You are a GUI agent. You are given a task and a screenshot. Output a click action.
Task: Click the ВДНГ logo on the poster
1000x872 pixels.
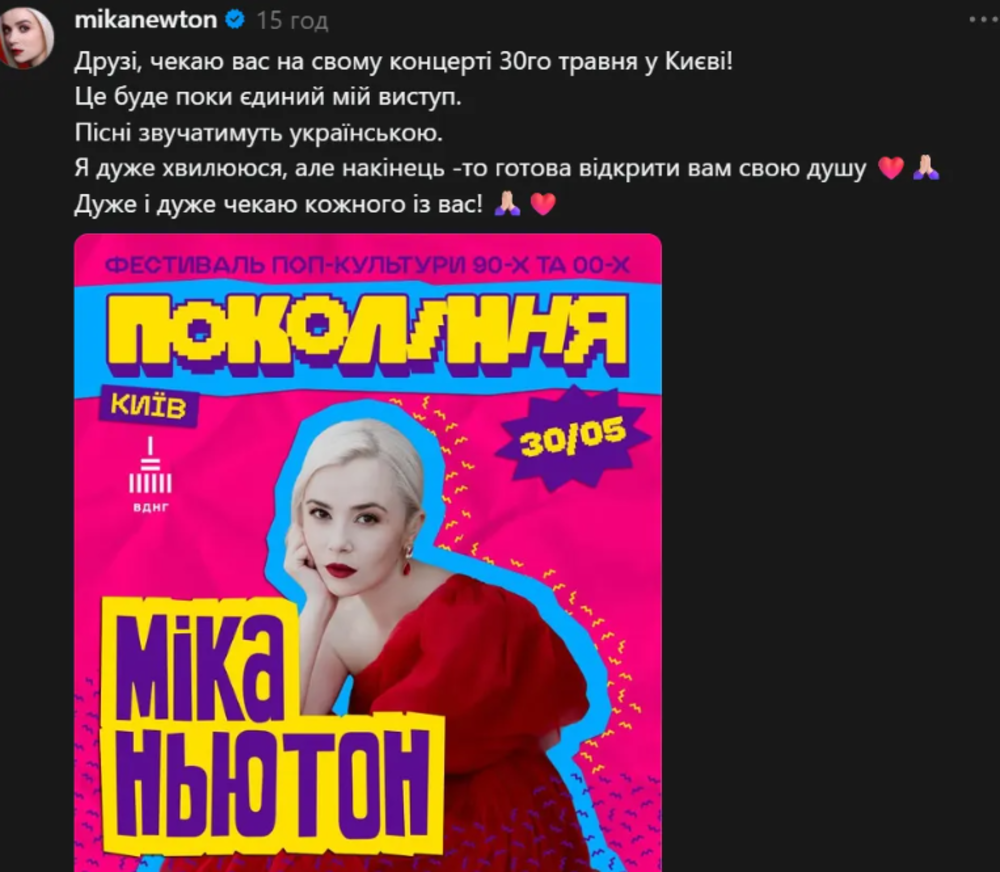click(x=150, y=476)
